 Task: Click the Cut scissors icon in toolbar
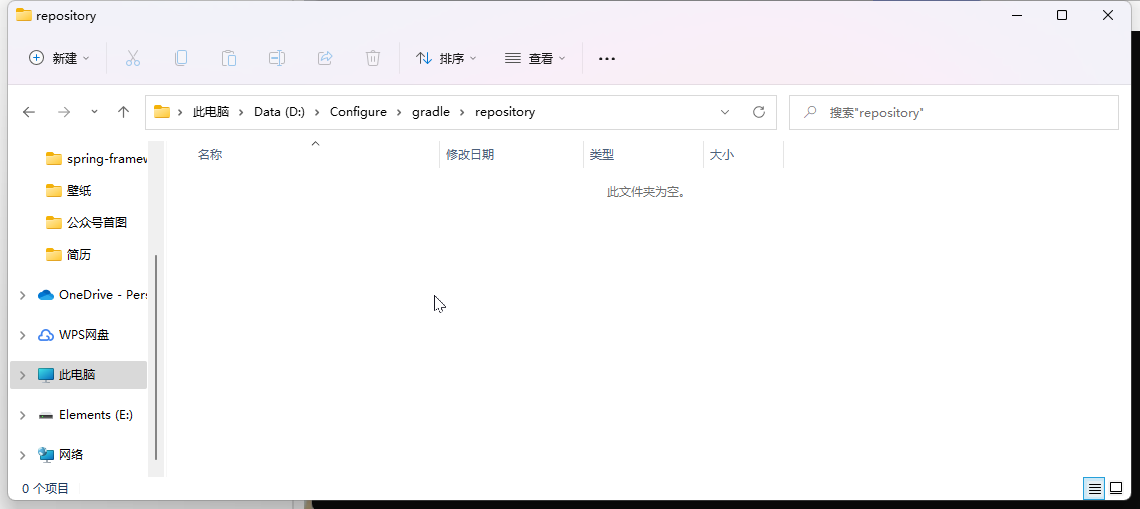133,58
